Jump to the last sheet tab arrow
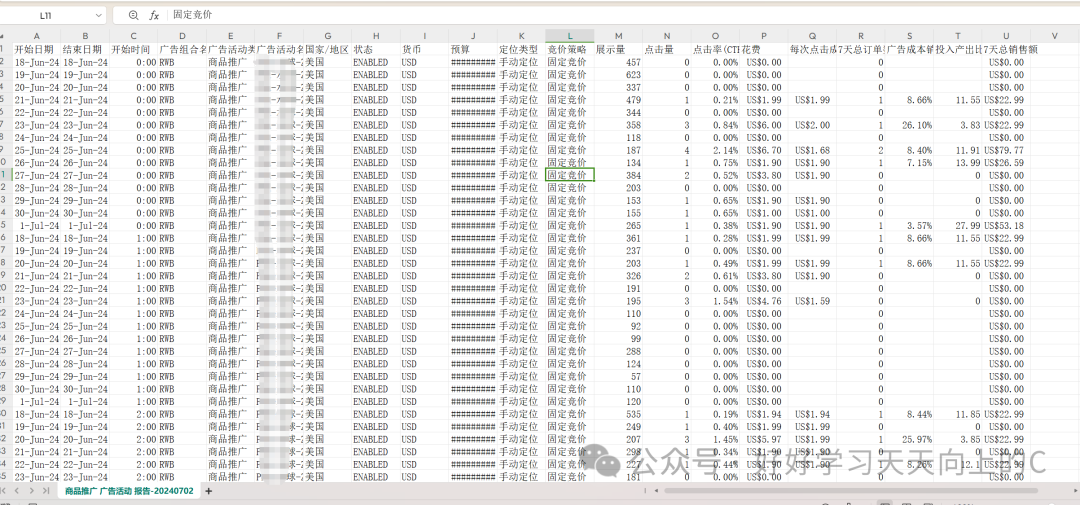The width and height of the screenshot is (1080, 505). [45, 491]
